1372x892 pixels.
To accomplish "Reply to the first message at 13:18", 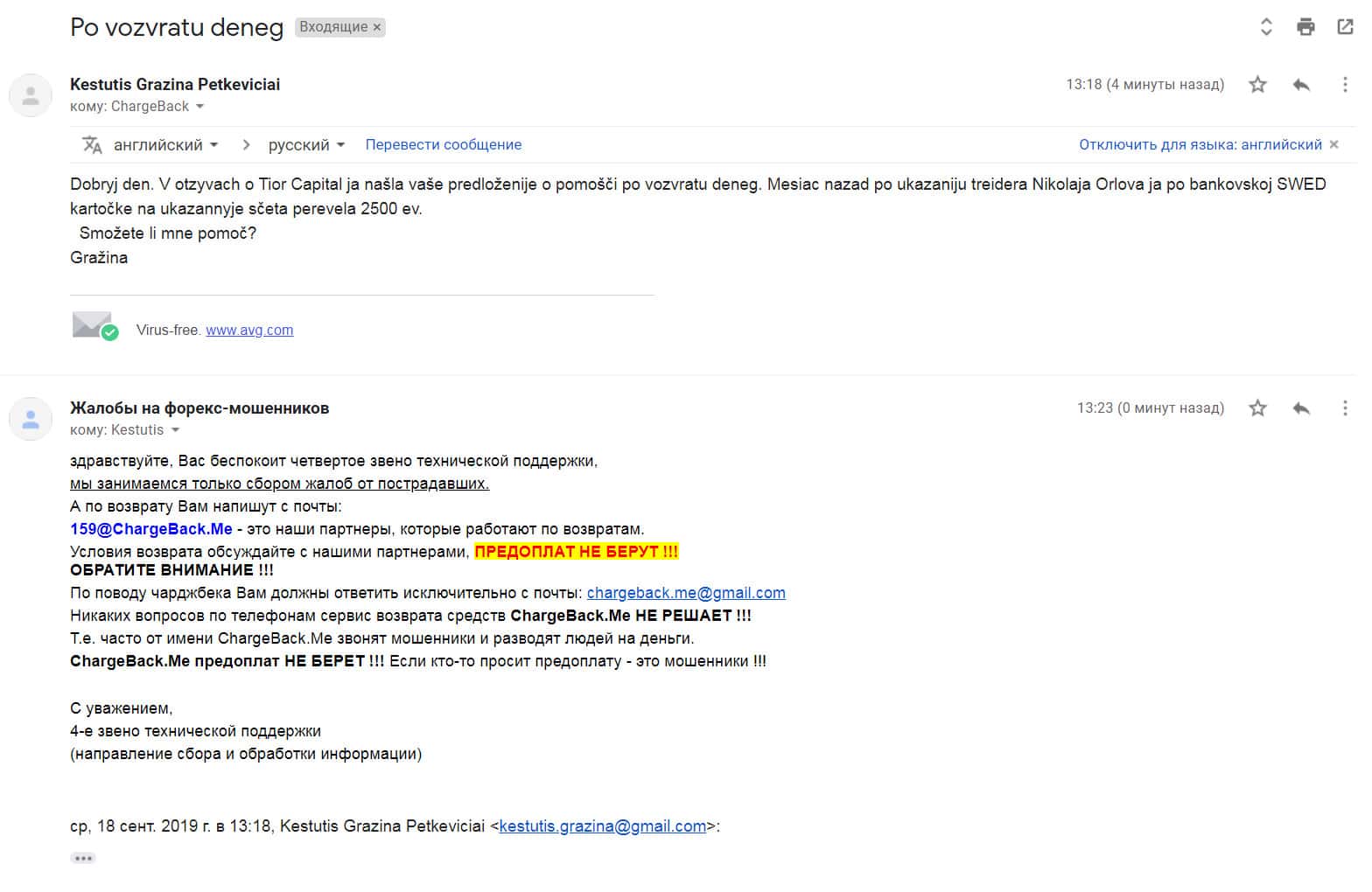I will point(1301,85).
